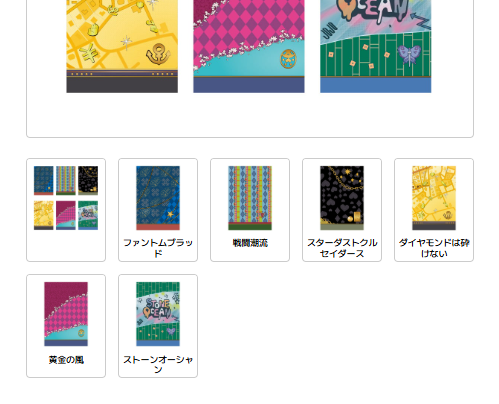The image size is (499, 404).
Task: Click the blue arrow on Stone Ocean image
Action: [420, 21]
